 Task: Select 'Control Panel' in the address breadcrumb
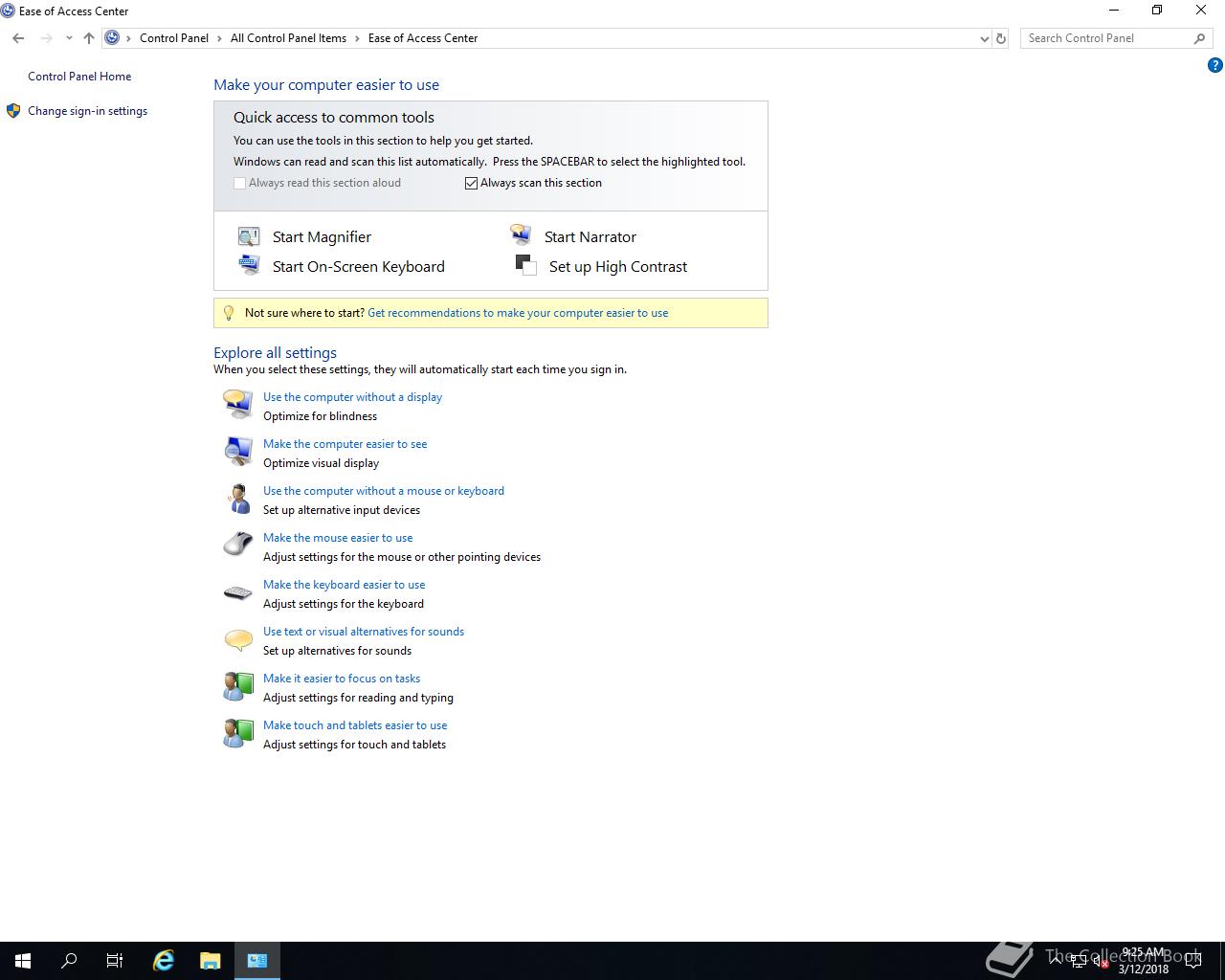pyautogui.click(x=174, y=38)
